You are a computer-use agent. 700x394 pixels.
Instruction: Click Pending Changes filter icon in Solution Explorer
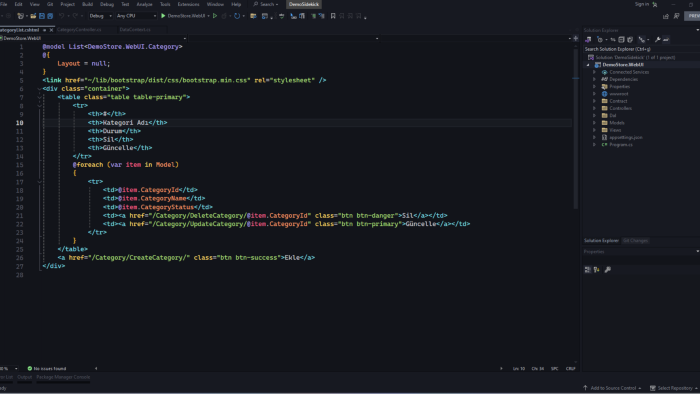(600, 40)
